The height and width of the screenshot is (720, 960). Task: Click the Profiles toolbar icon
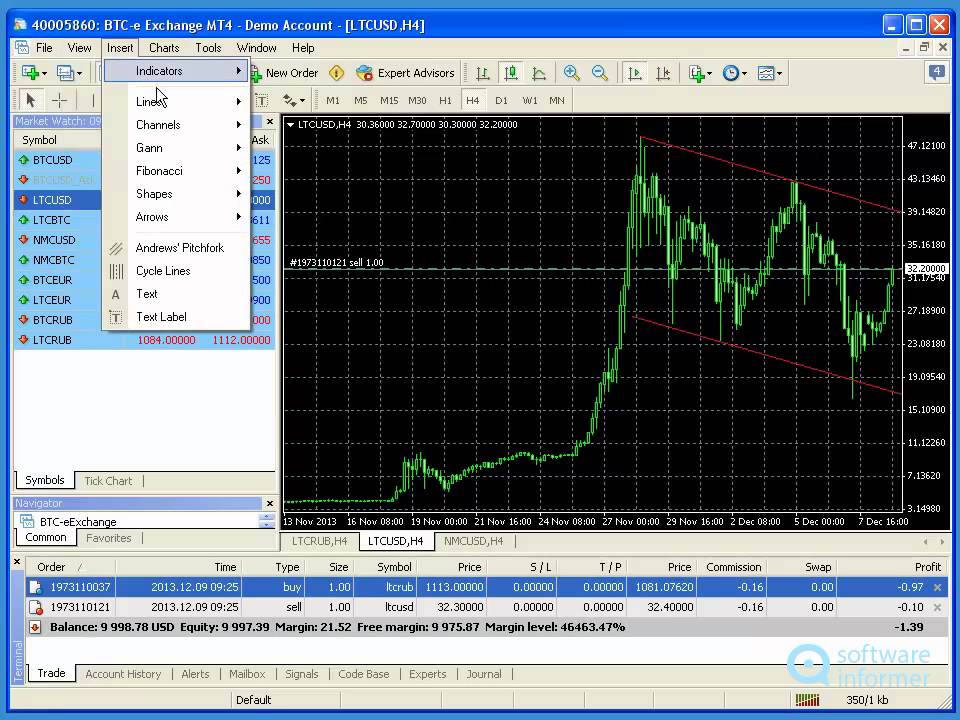coord(65,73)
